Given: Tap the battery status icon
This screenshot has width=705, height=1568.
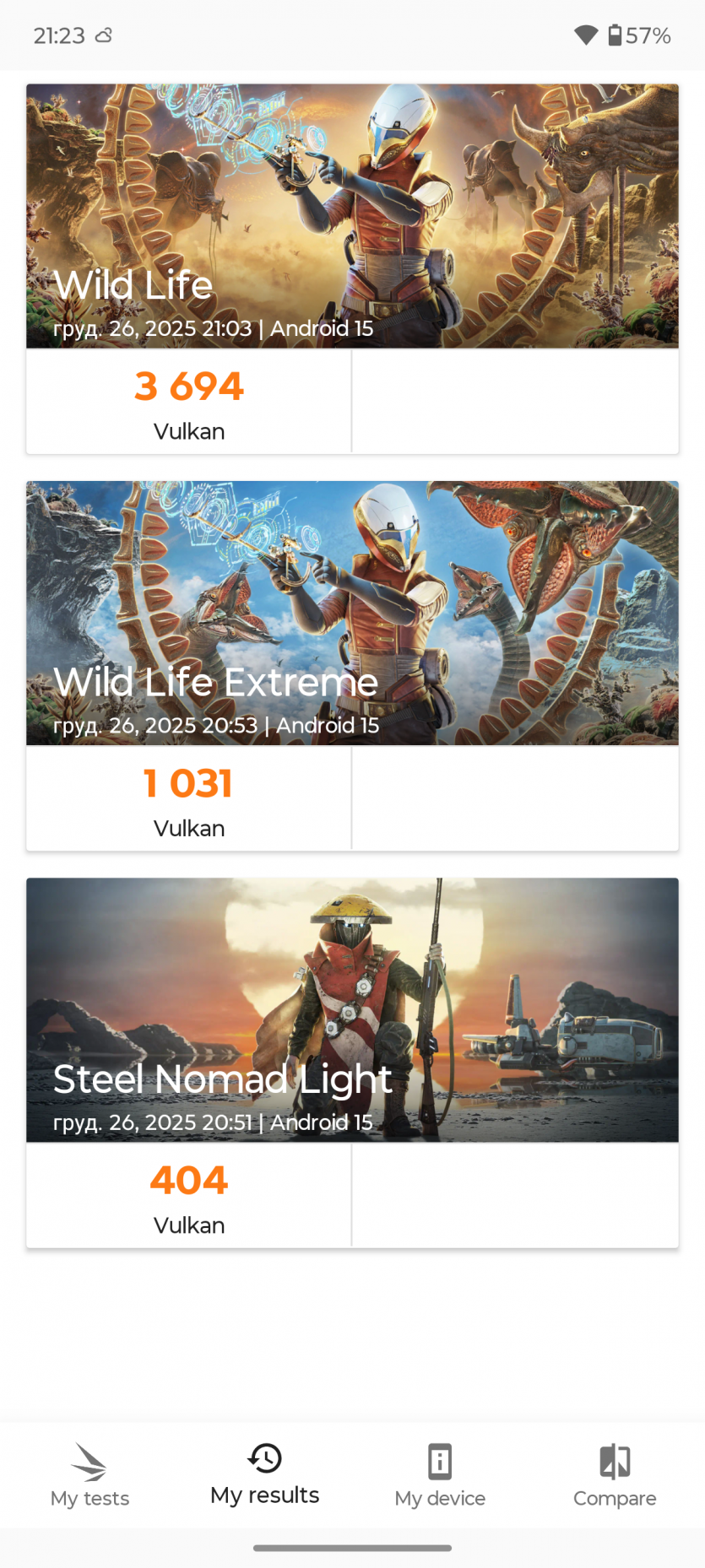Looking at the screenshot, I should (x=615, y=35).
